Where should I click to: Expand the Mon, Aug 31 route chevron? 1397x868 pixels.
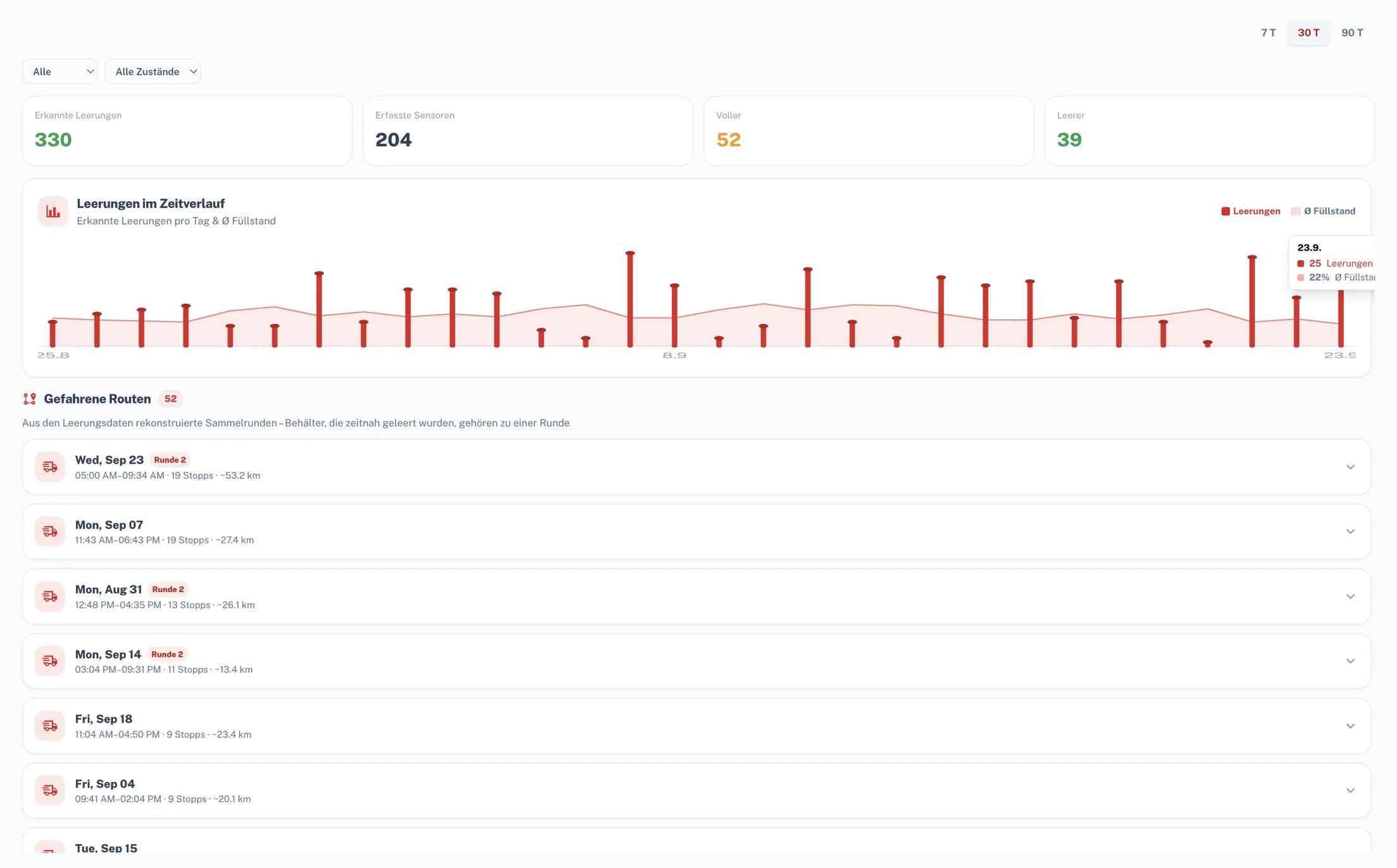coord(1350,597)
